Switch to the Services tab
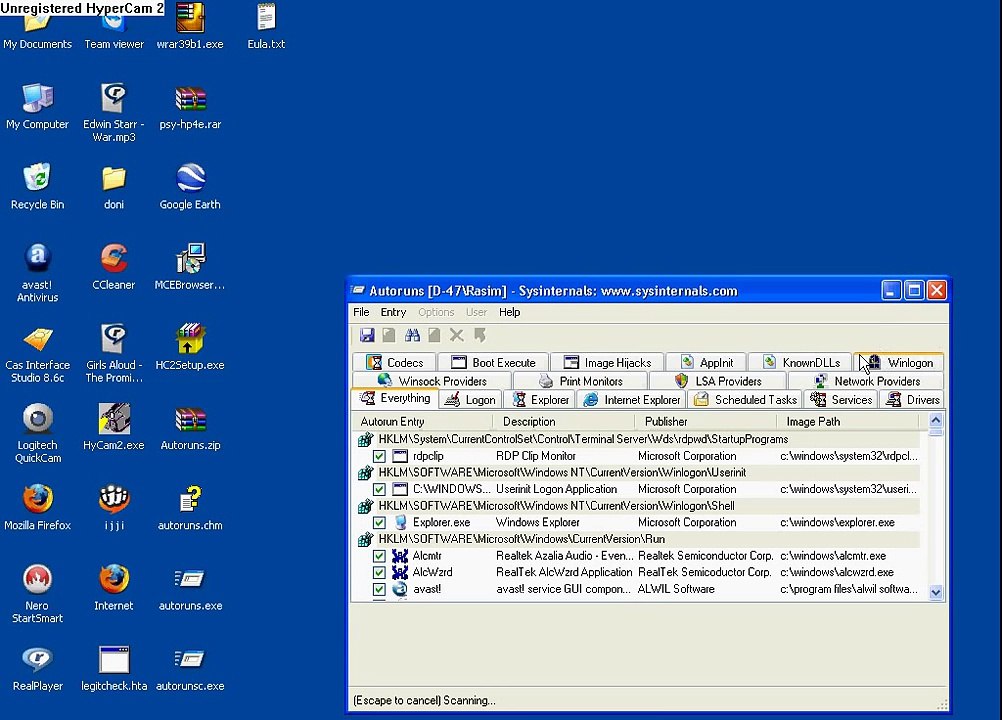This screenshot has width=1002, height=720. tap(841, 399)
